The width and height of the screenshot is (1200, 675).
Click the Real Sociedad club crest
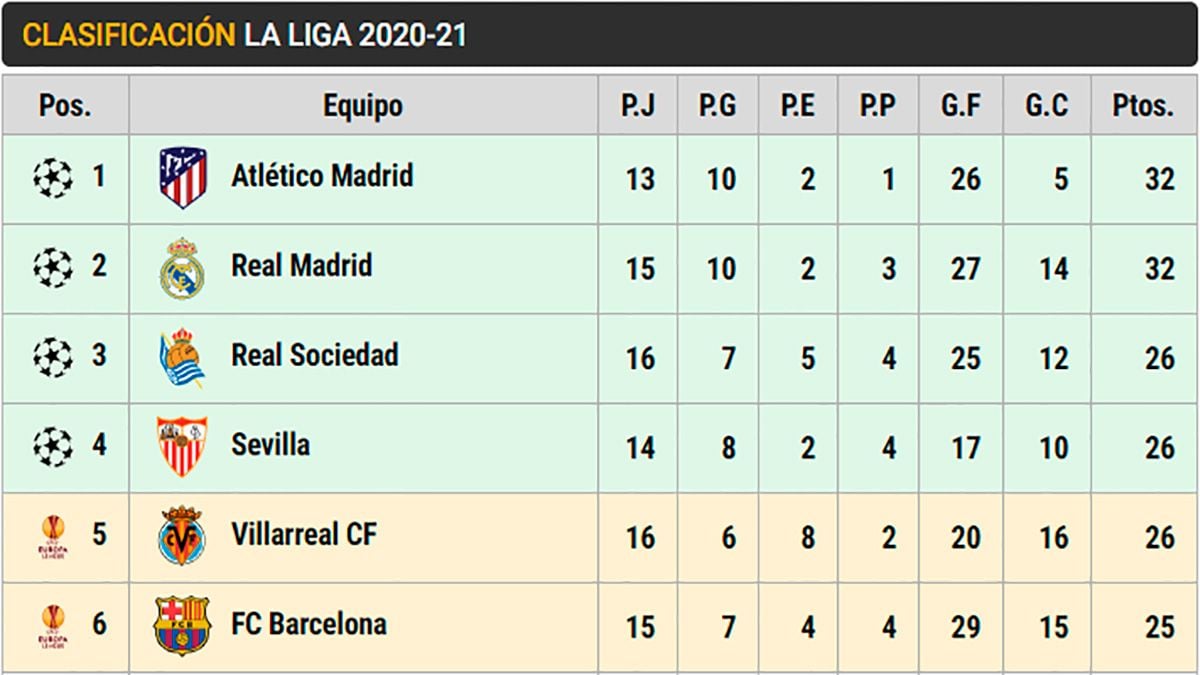coord(182,358)
